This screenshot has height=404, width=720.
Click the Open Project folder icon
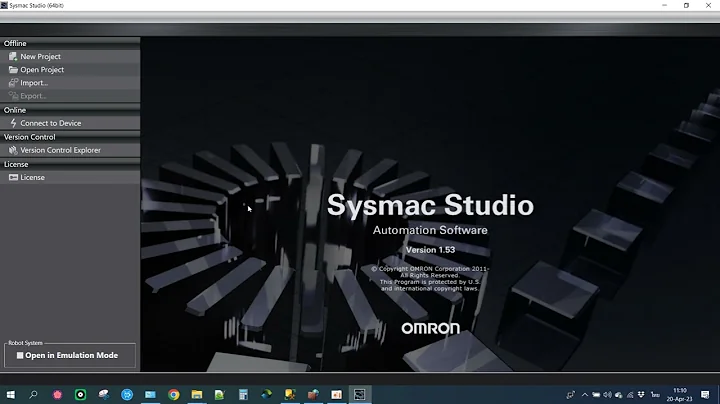(x=13, y=70)
